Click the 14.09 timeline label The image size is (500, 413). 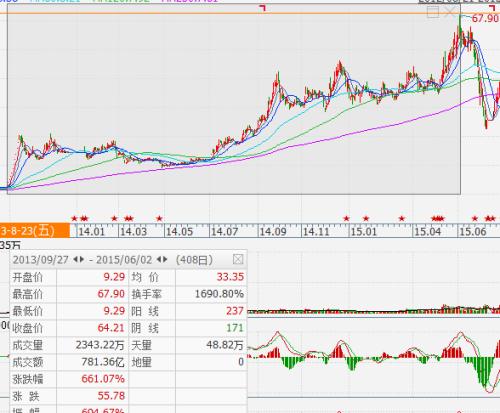pos(273,231)
